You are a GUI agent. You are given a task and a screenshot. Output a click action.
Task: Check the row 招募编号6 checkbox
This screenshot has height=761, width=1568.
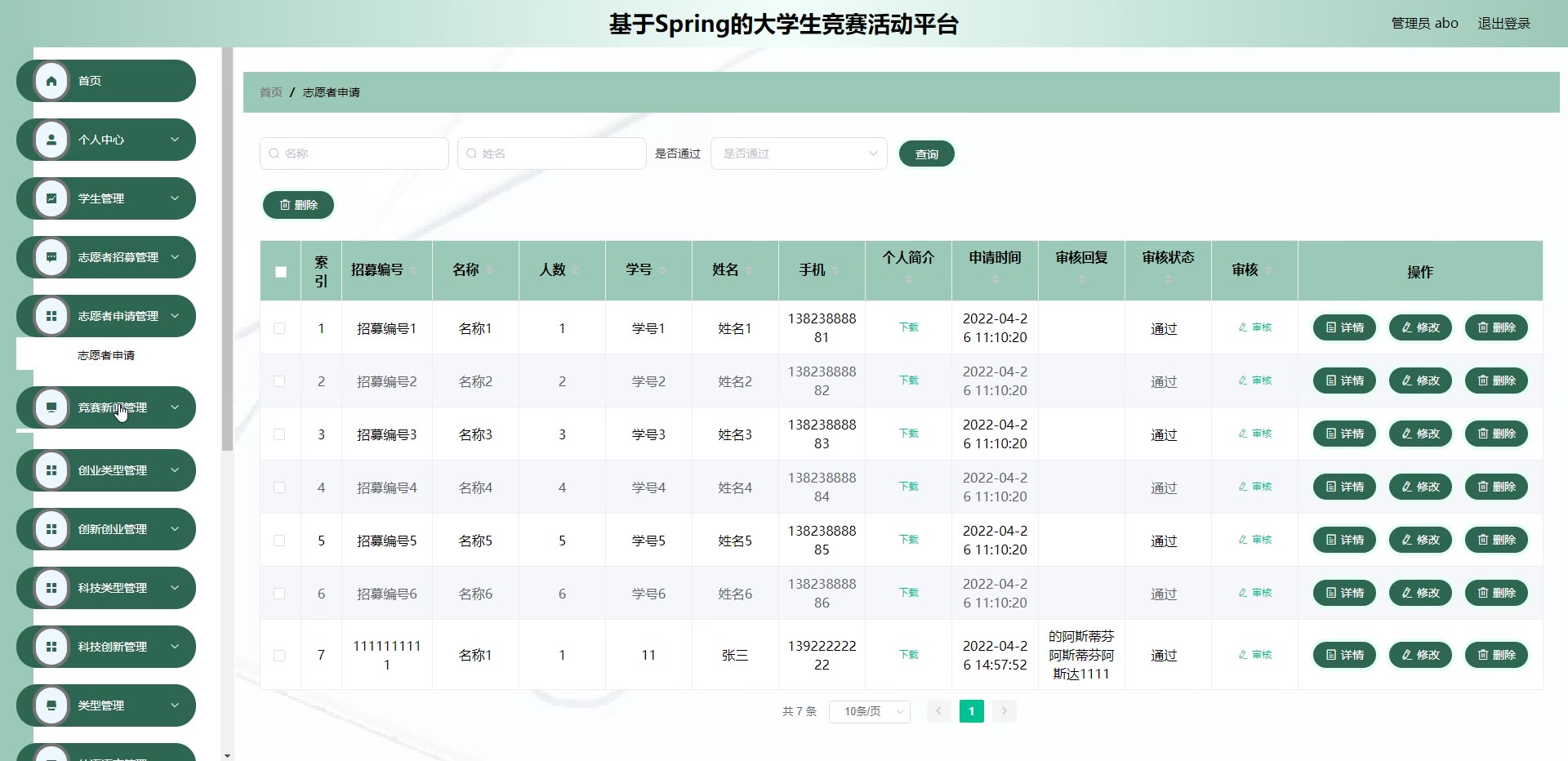(x=279, y=594)
